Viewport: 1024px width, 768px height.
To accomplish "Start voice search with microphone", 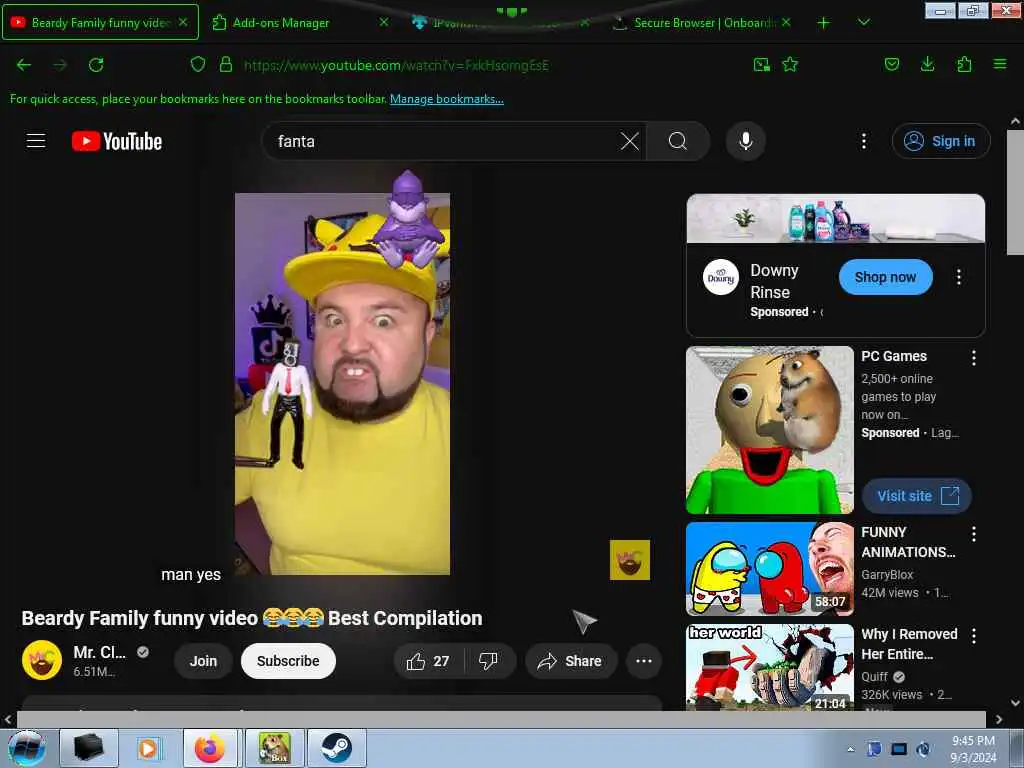I will pyautogui.click(x=746, y=141).
